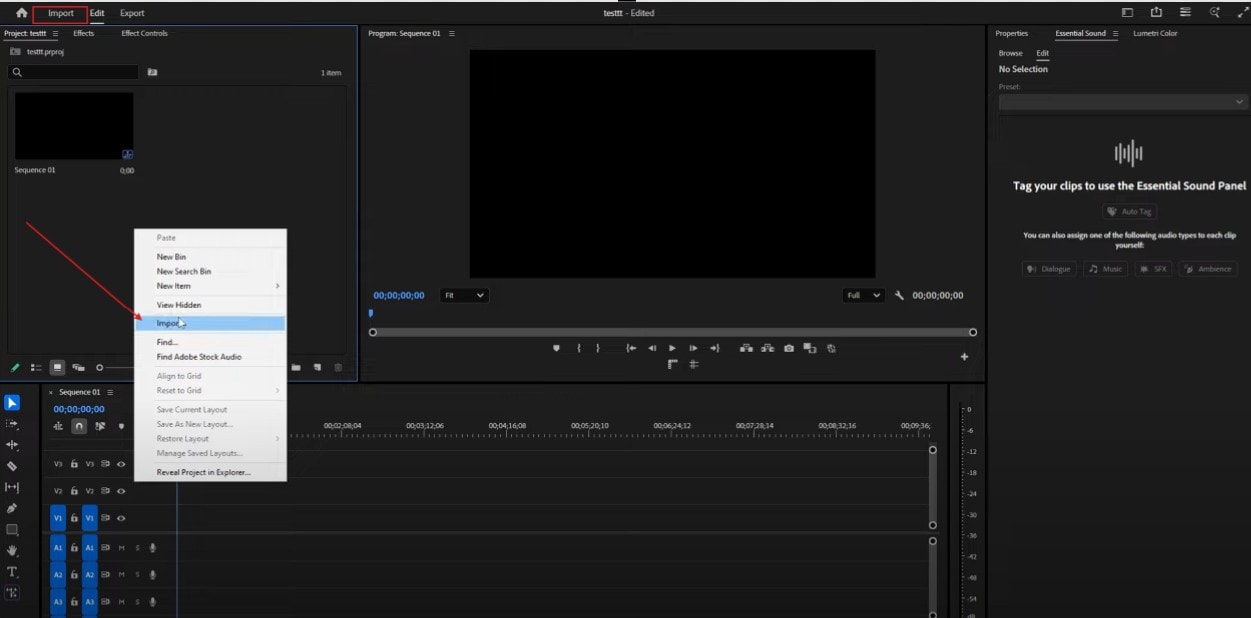Select the Type tool

click(x=13, y=572)
